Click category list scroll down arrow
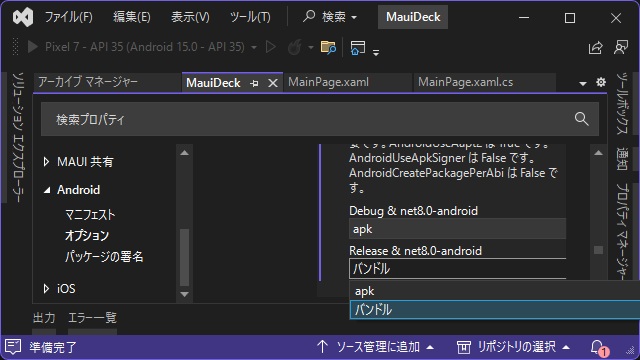This screenshot has height=360, width=640. pyautogui.click(x=184, y=294)
